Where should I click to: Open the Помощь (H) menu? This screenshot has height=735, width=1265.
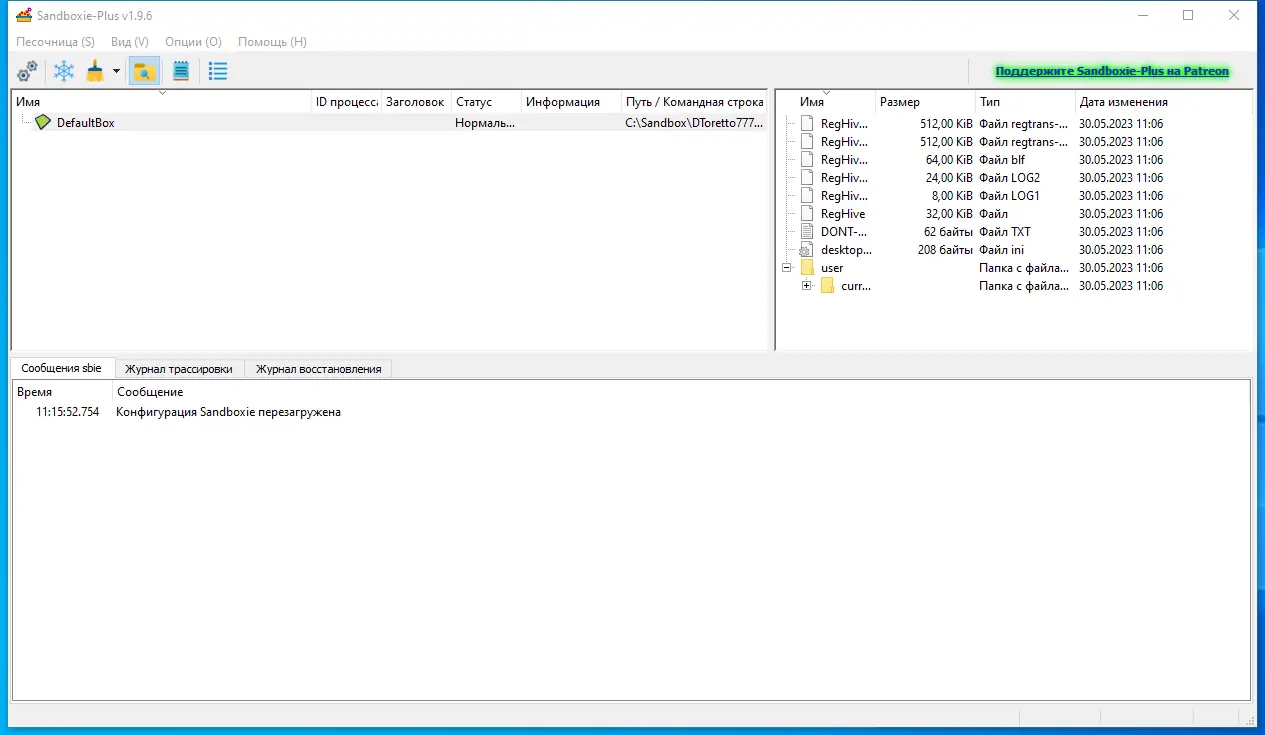(272, 42)
